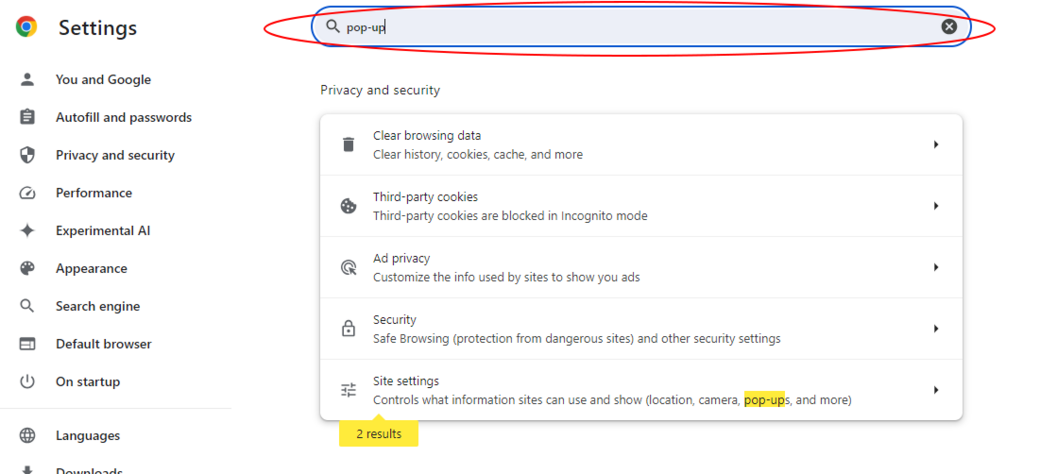Click inside the settings search field
The height and width of the screenshot is (474, 1040).
pyautogui.click(x=640, y=27)
